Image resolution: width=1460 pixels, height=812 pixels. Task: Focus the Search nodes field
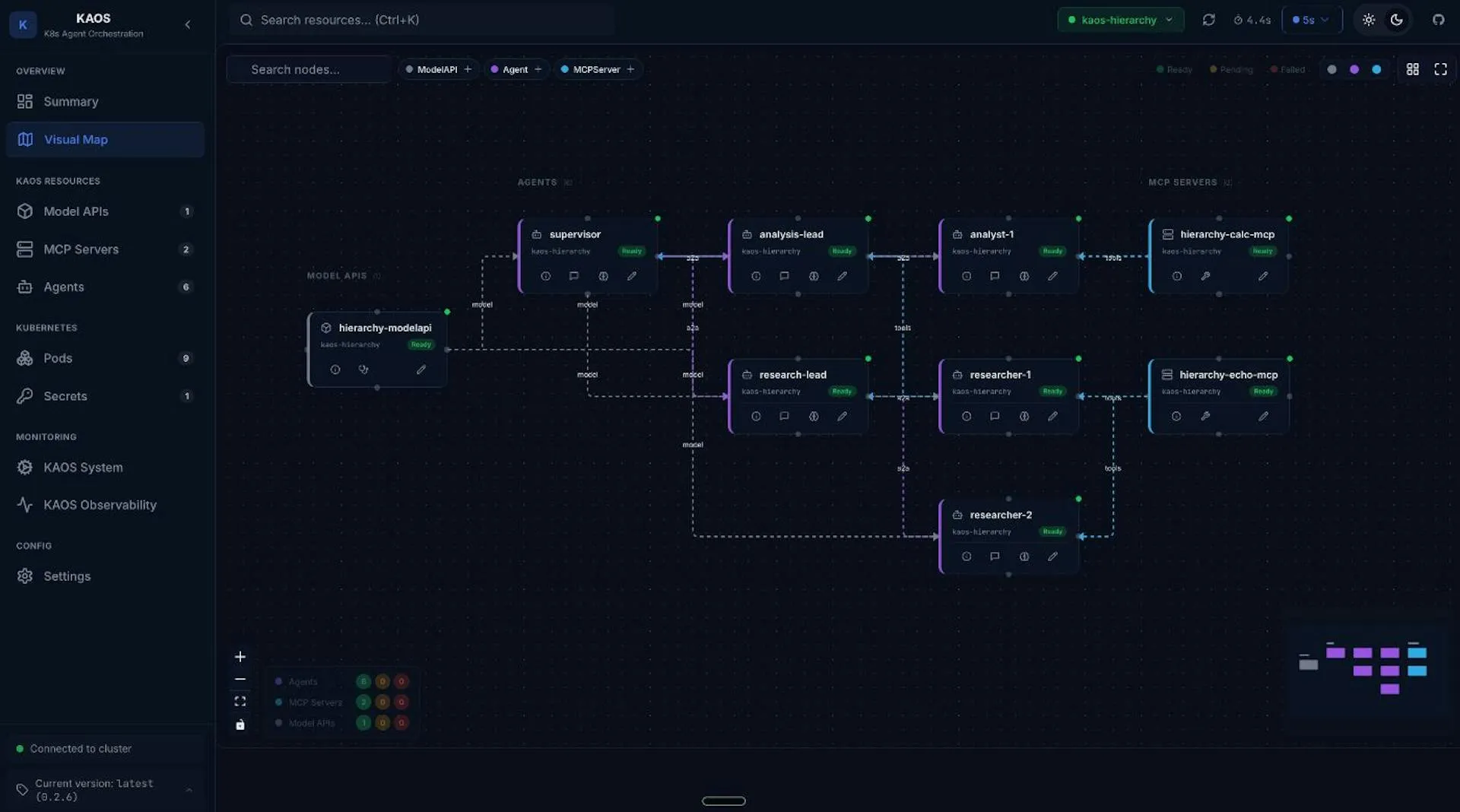pyautogui.click(x=309, y=69)
